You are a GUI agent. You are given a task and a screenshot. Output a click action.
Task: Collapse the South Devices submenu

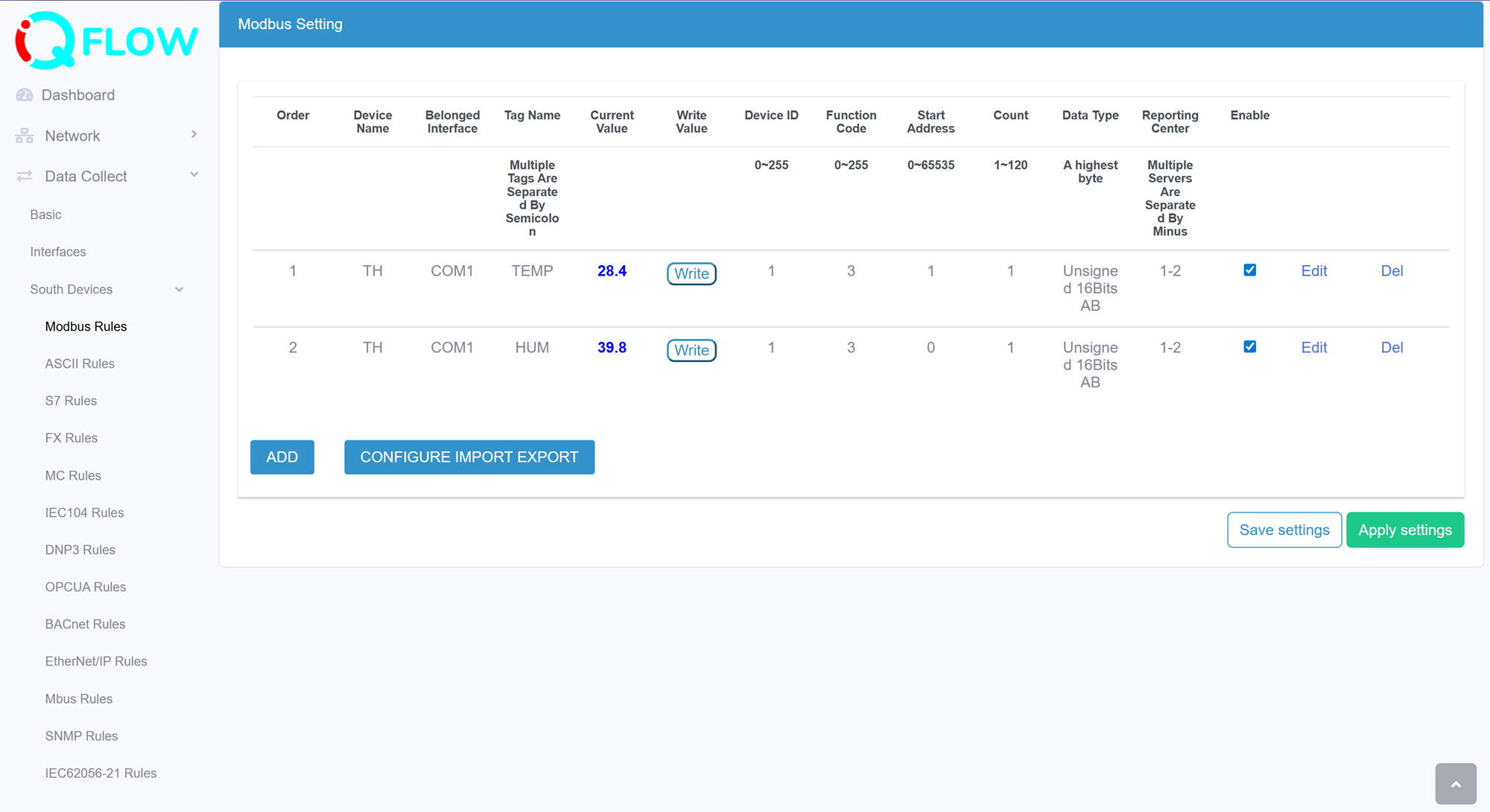180,289
